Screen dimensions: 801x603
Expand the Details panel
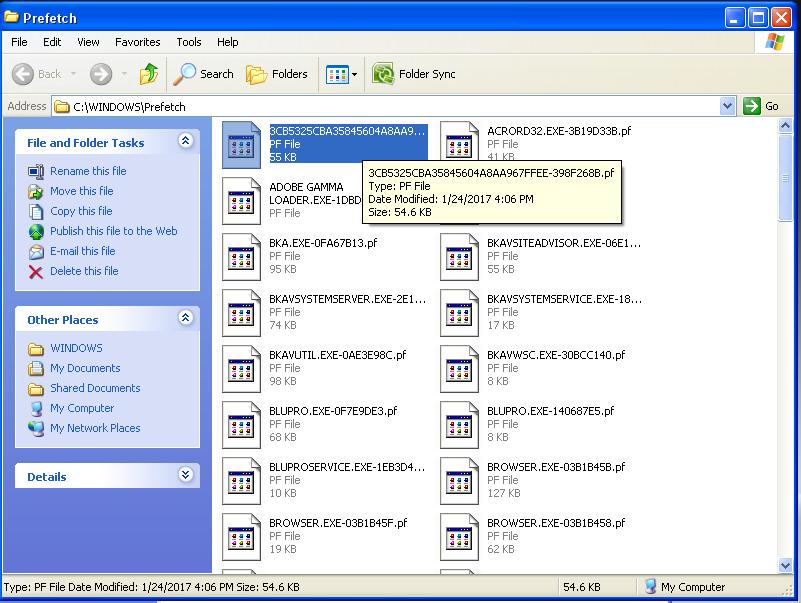(x=185, y=476)
